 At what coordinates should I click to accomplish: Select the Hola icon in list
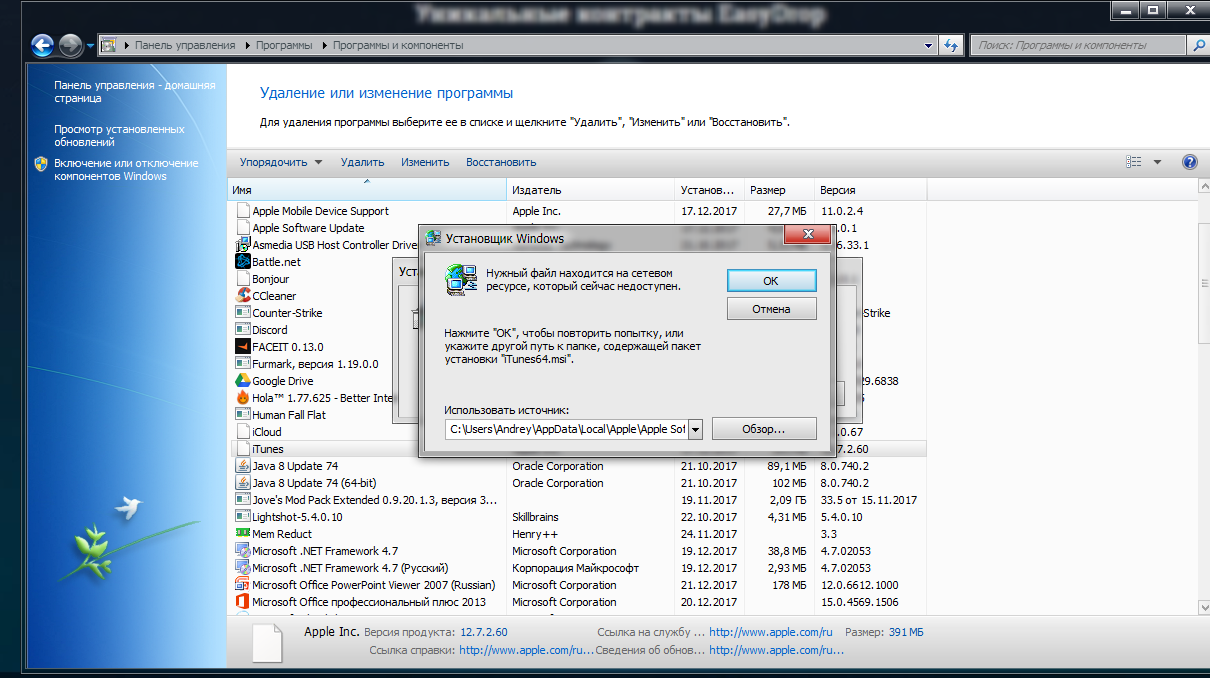point(242,398)
